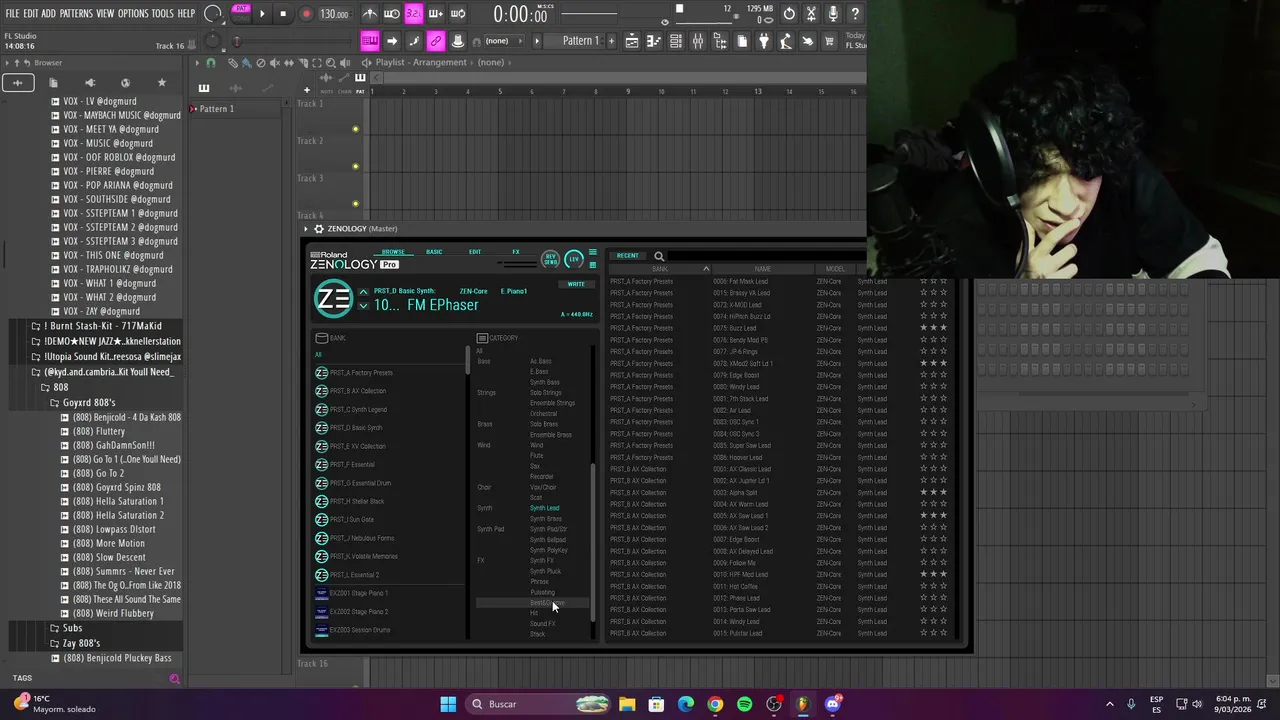Sort the preset list by BANK column
The height and width of the screenshot is (720, 1280).
[x=660, y=269]
